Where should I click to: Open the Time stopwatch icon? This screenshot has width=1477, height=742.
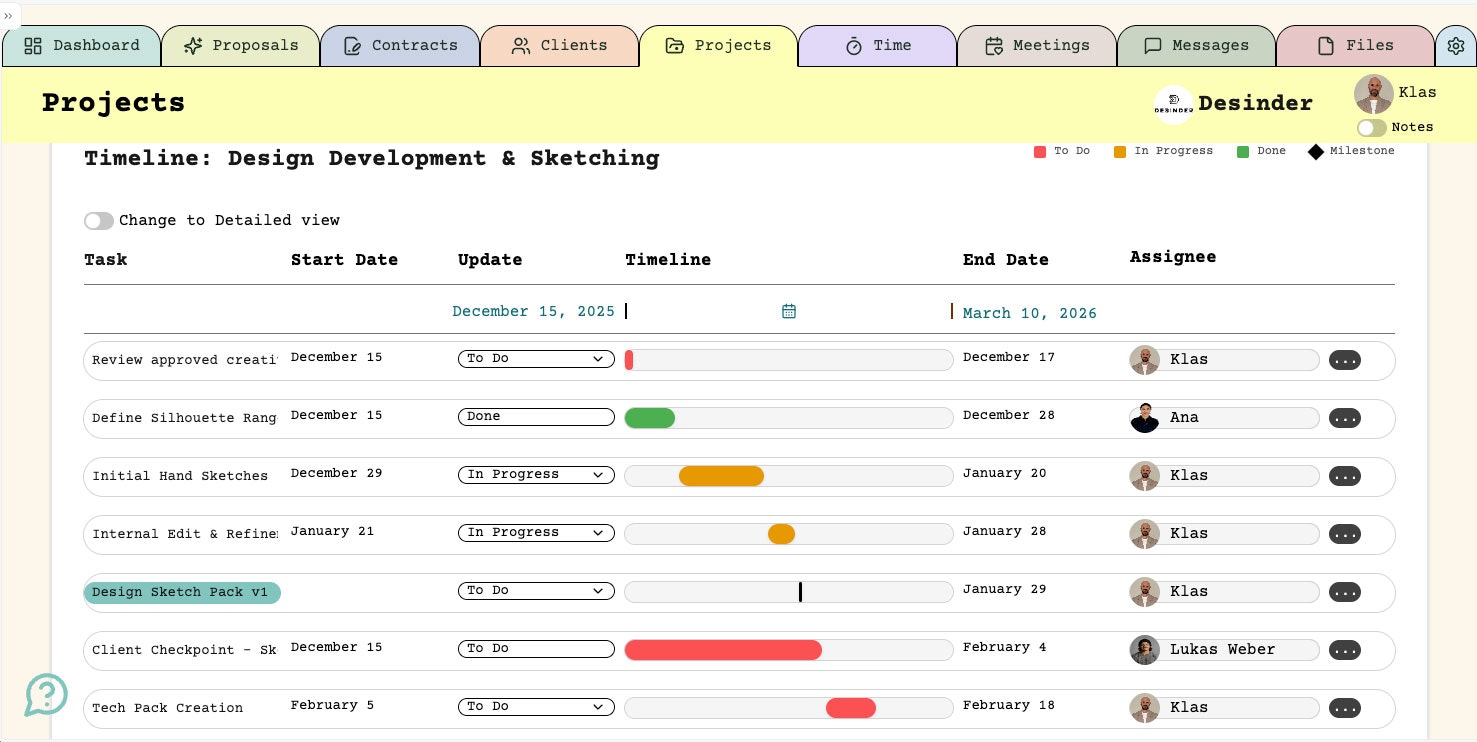tap(853, 46)
